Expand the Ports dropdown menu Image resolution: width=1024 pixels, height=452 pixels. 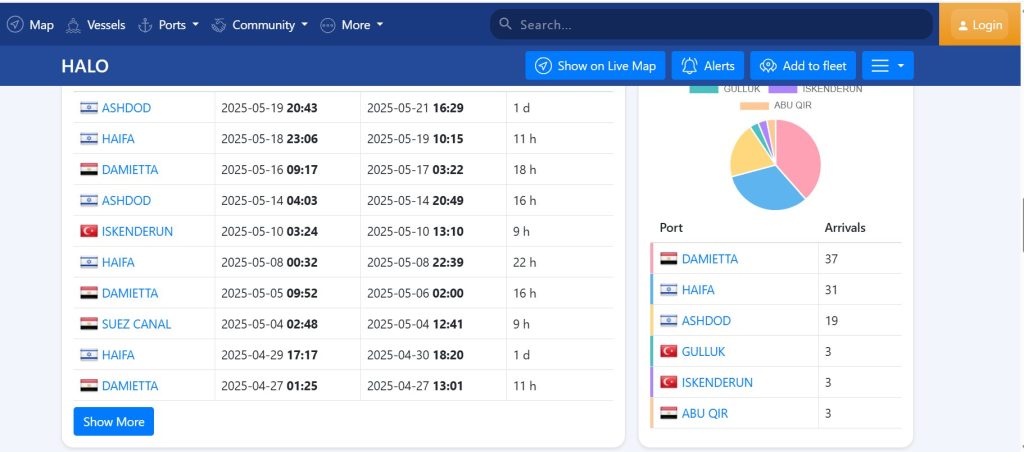pyautogui.click(x=171, y=25)
